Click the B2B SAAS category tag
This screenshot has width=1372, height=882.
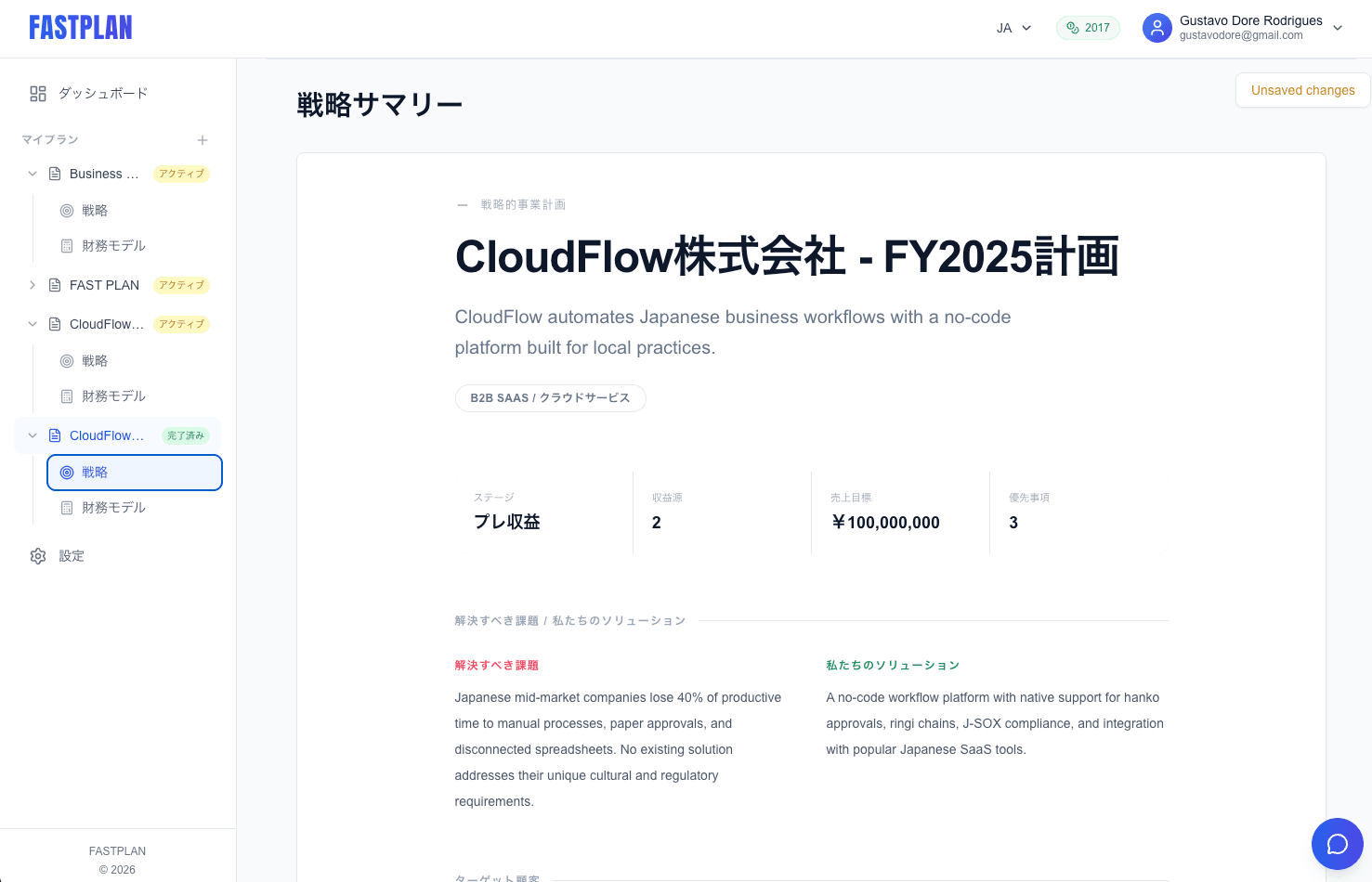coord(551,398)
